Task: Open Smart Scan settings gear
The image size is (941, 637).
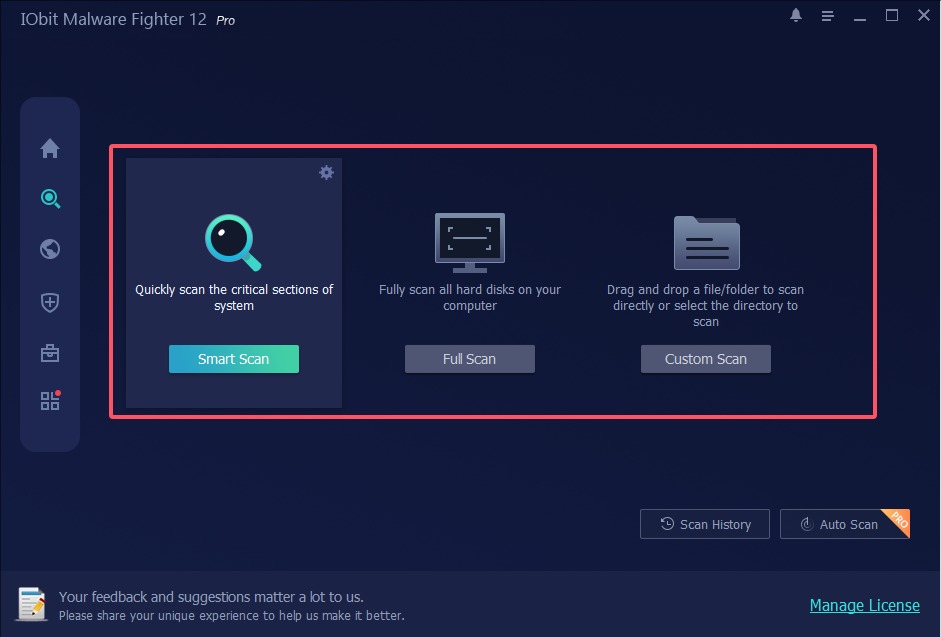Action: tap(326, 173)
